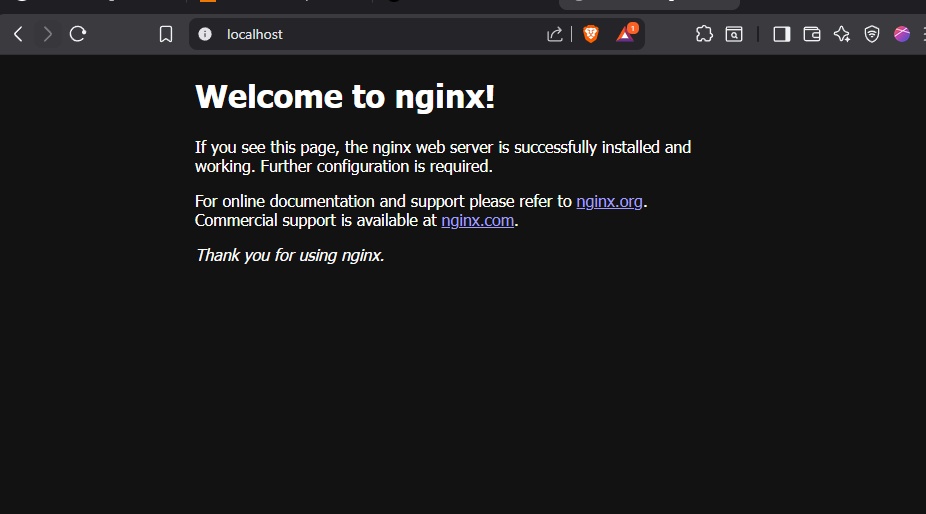Open Brave Wallet

click(812, 34)
